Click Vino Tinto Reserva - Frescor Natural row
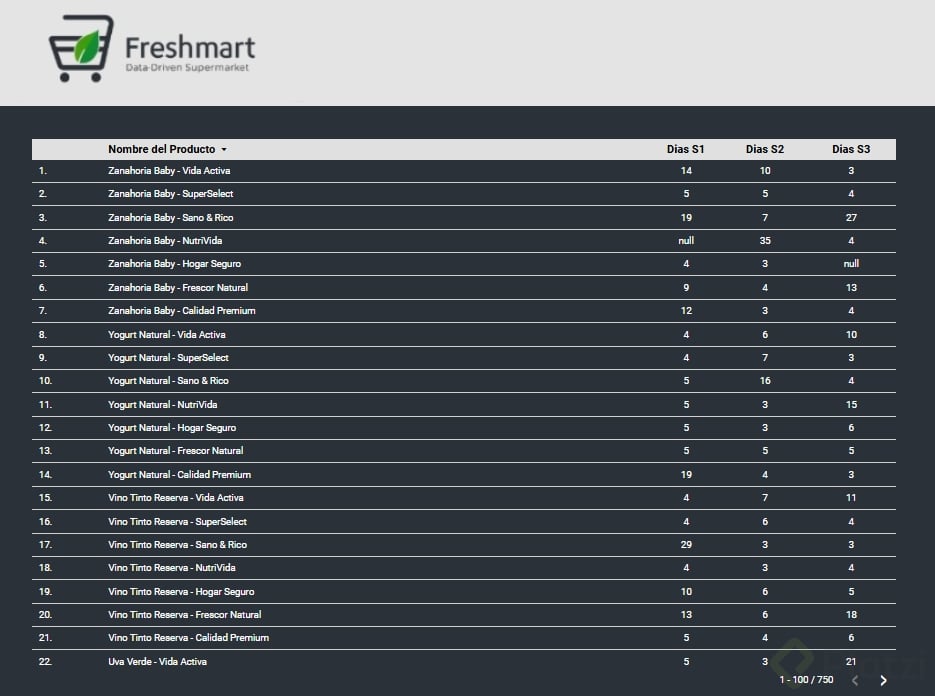This screenshot has width=935, height=696. (x=184, y=615)
